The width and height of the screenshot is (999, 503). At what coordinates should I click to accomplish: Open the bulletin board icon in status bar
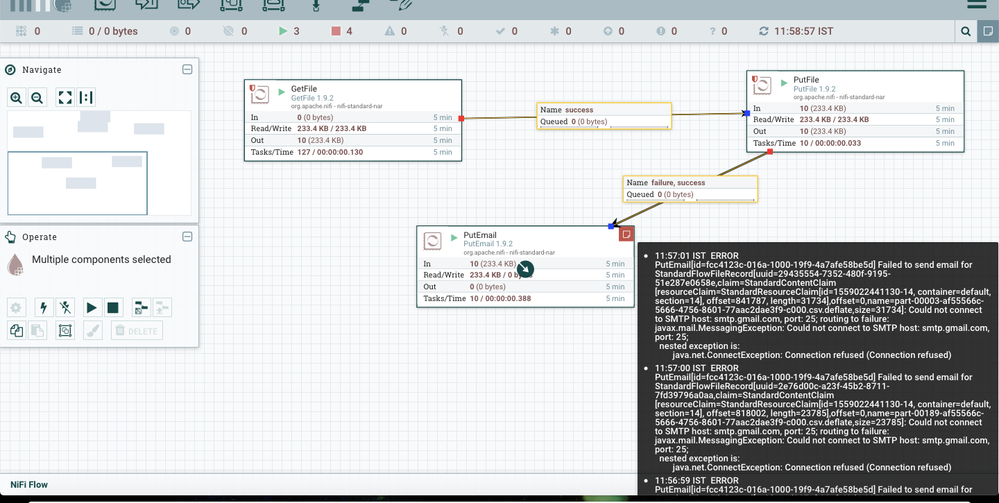tap(987, 32)
